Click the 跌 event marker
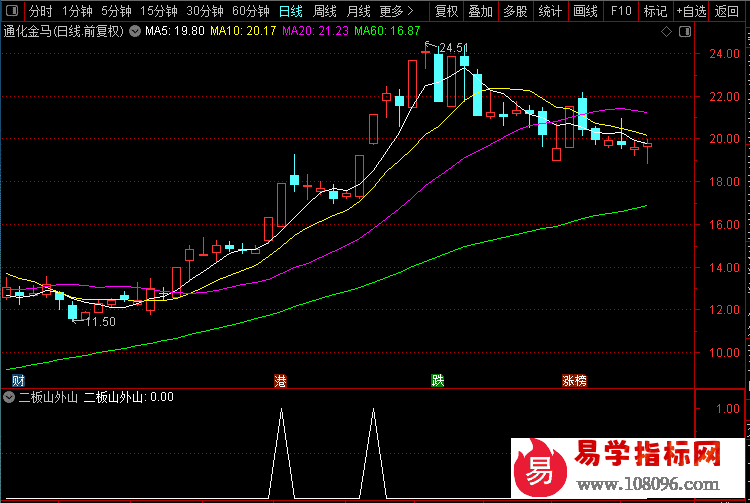This screenshot has height=503, width=750. [x=438, y=381]
